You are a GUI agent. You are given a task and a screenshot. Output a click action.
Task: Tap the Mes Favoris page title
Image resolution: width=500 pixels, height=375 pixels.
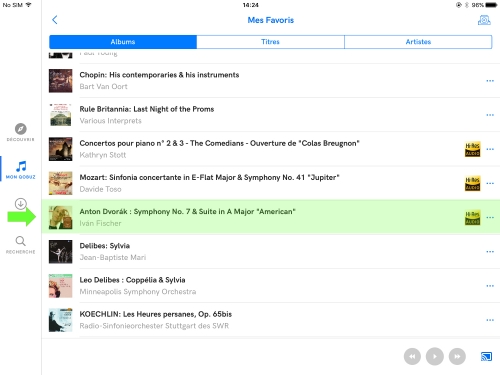(x=271, y=20)
